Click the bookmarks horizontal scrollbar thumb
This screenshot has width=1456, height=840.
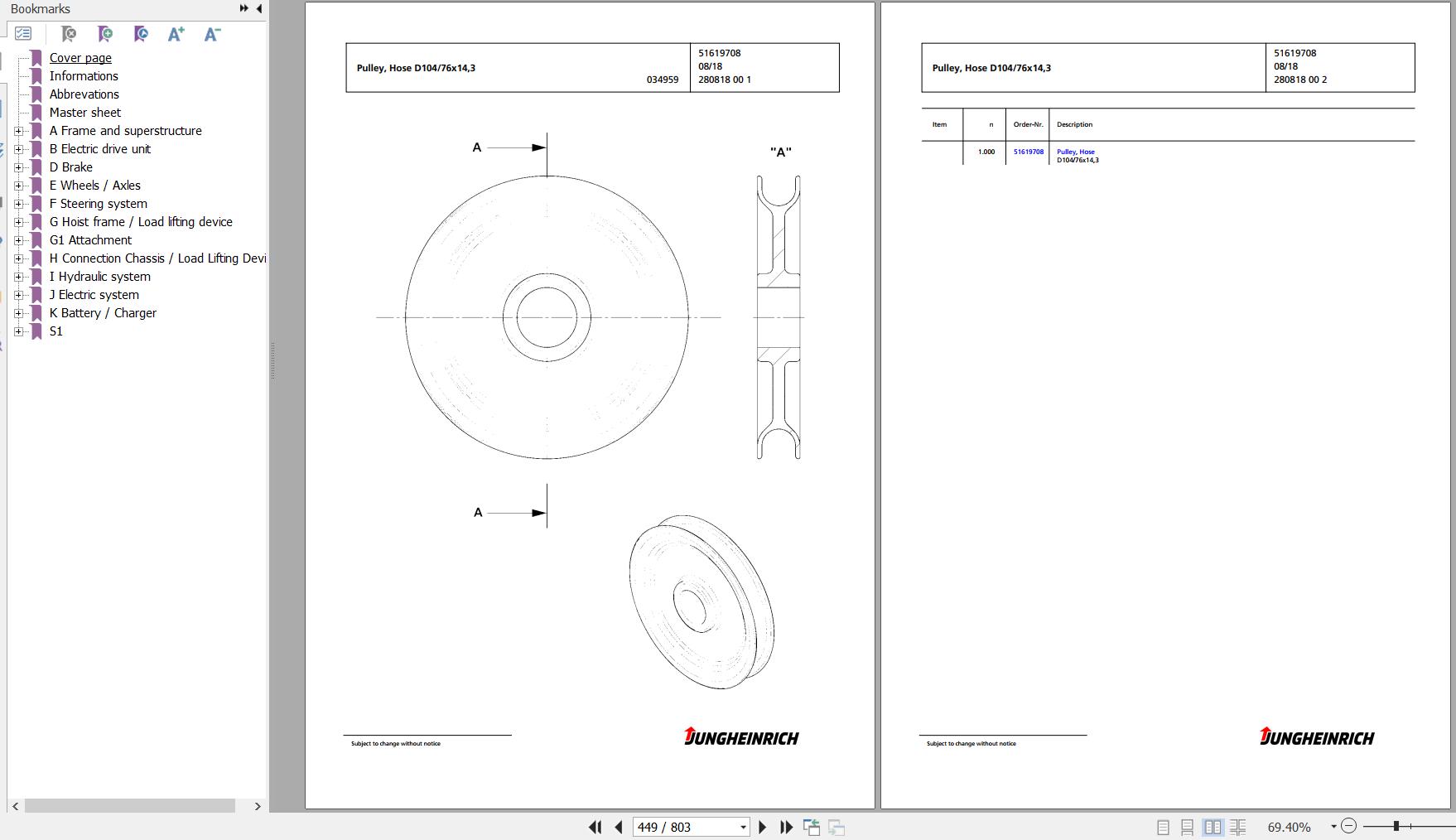pos(130,806)
